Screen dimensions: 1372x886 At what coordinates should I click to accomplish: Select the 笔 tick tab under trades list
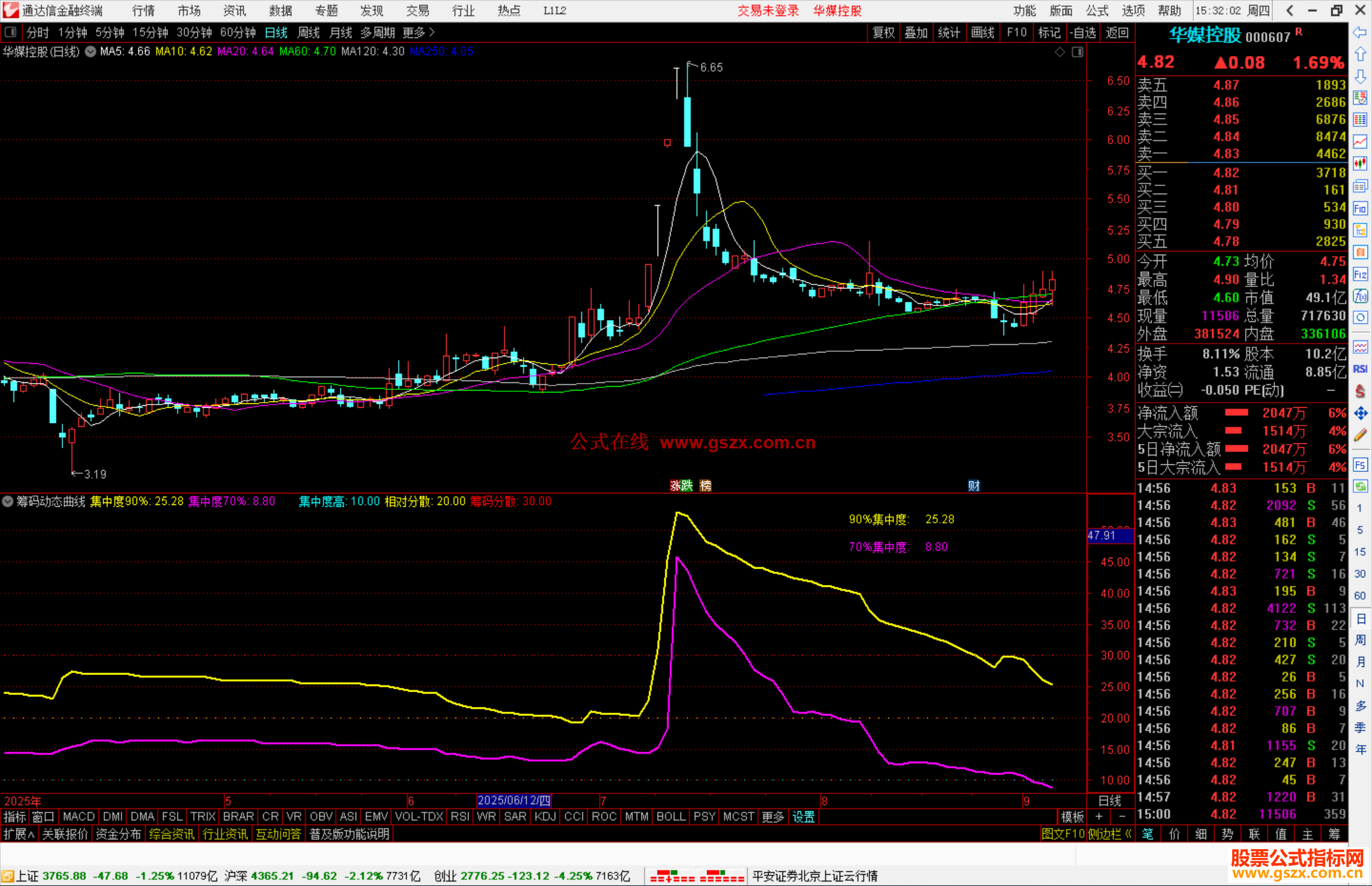(x=1148, y=834)
